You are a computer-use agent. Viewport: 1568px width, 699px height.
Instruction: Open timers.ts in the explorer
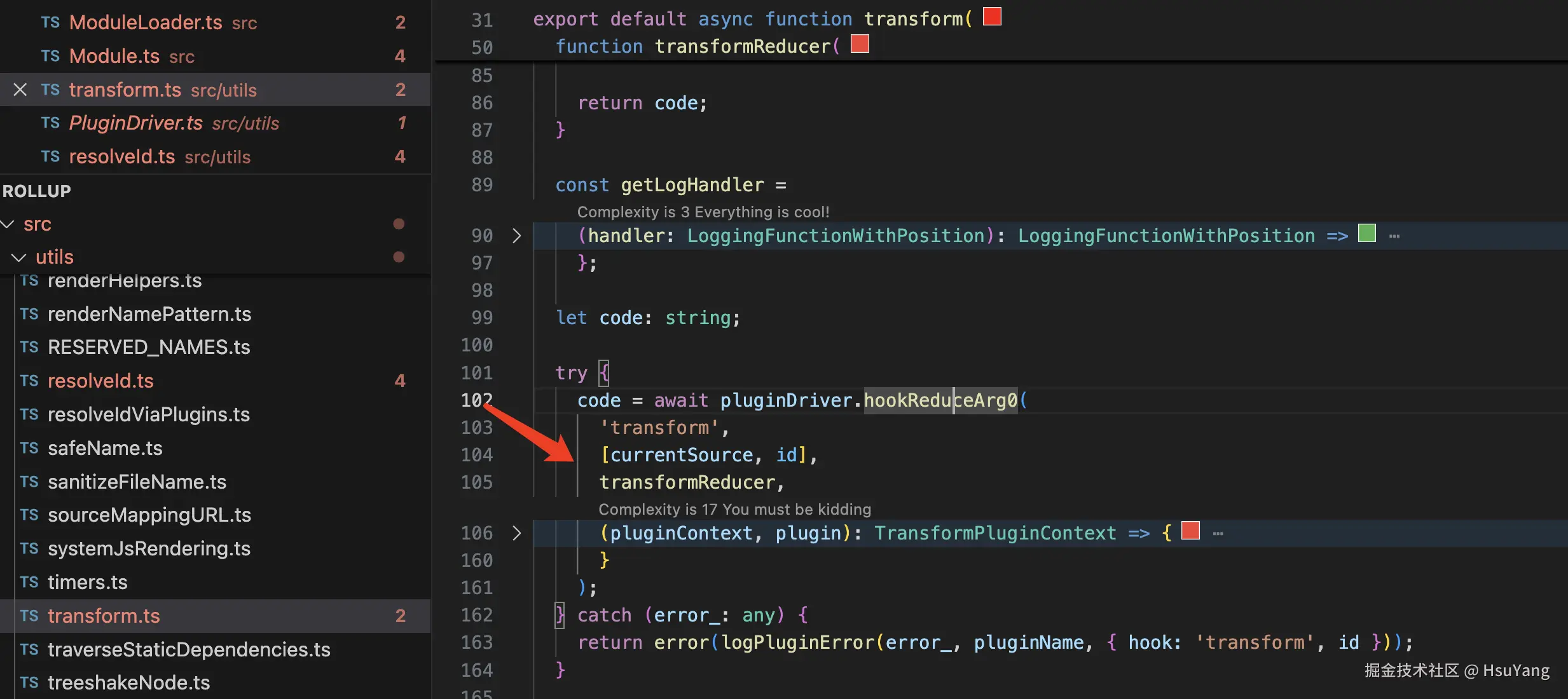pos(87,583)
